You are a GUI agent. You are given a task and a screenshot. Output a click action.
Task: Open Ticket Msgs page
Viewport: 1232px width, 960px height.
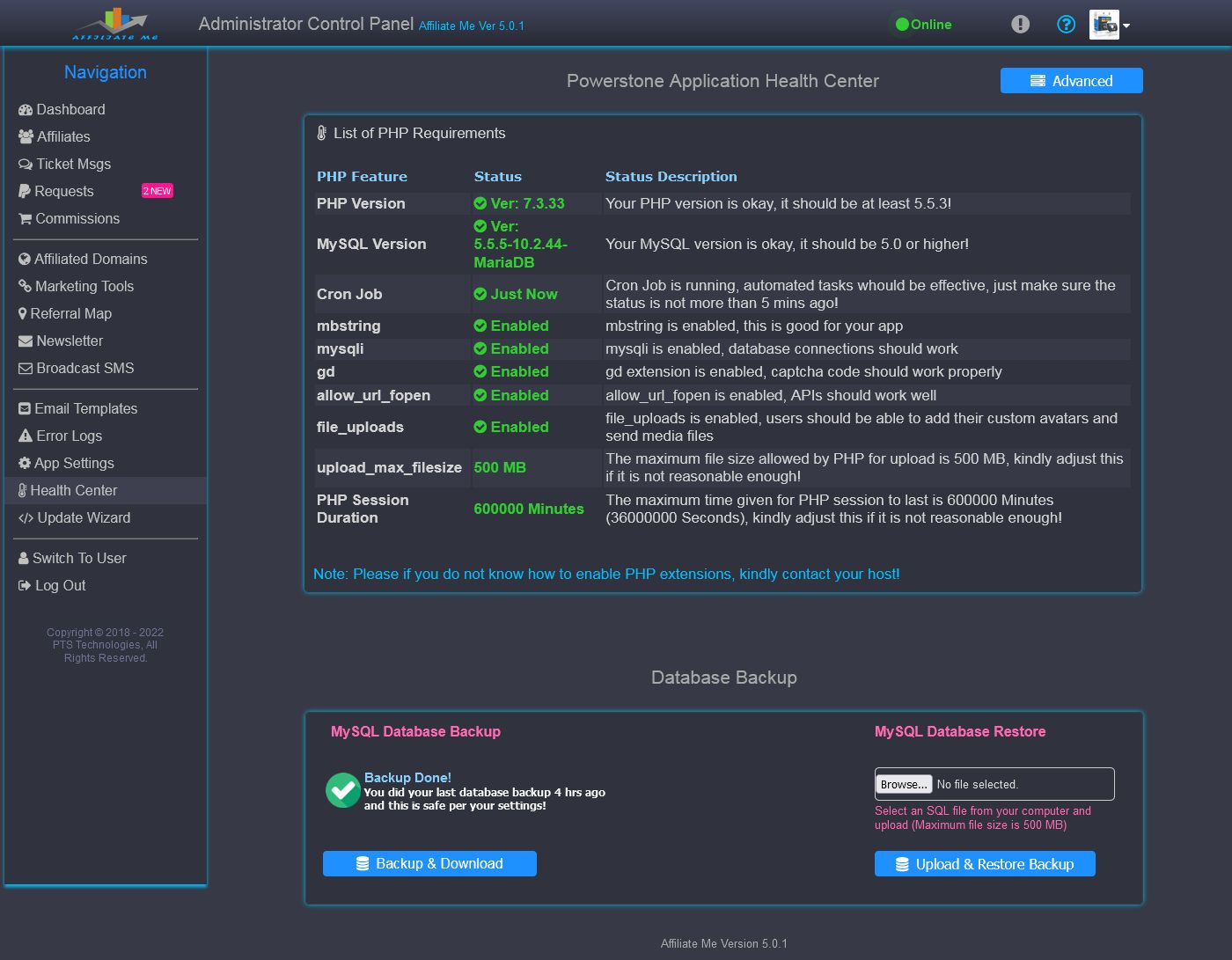pyautogui.click(x=73, y=164)
